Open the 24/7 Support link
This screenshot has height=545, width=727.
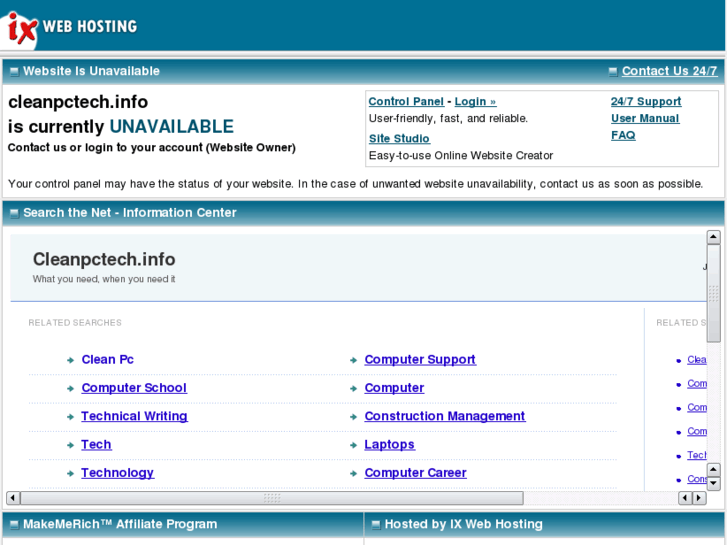tap(646, 102)
